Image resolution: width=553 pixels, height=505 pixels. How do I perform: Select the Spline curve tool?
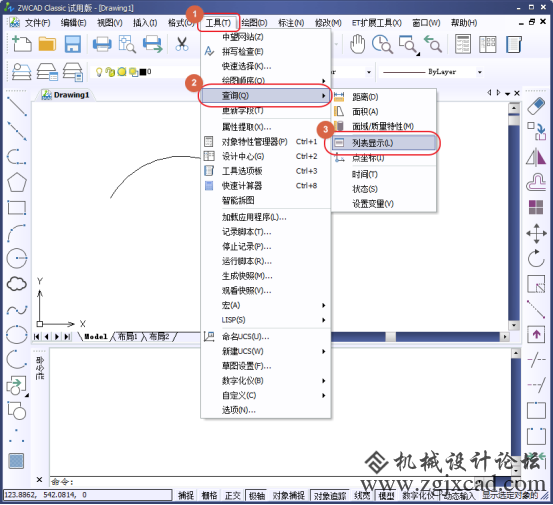17,310
